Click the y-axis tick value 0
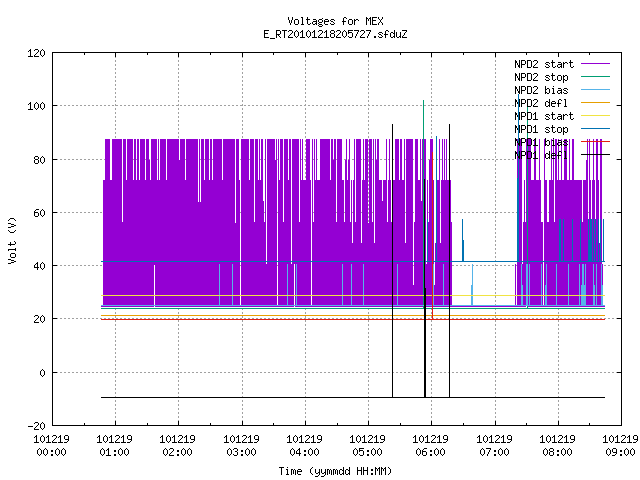 42,373
